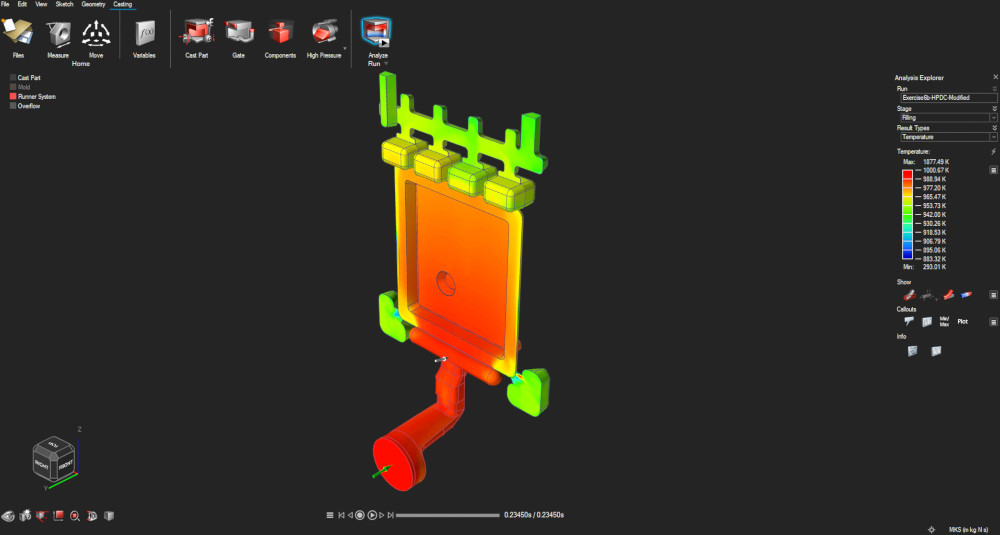Image resolution: width=1000 pixels, height=535 pixels.
Task: Open the View menu
Action: [x=41, y=4]
